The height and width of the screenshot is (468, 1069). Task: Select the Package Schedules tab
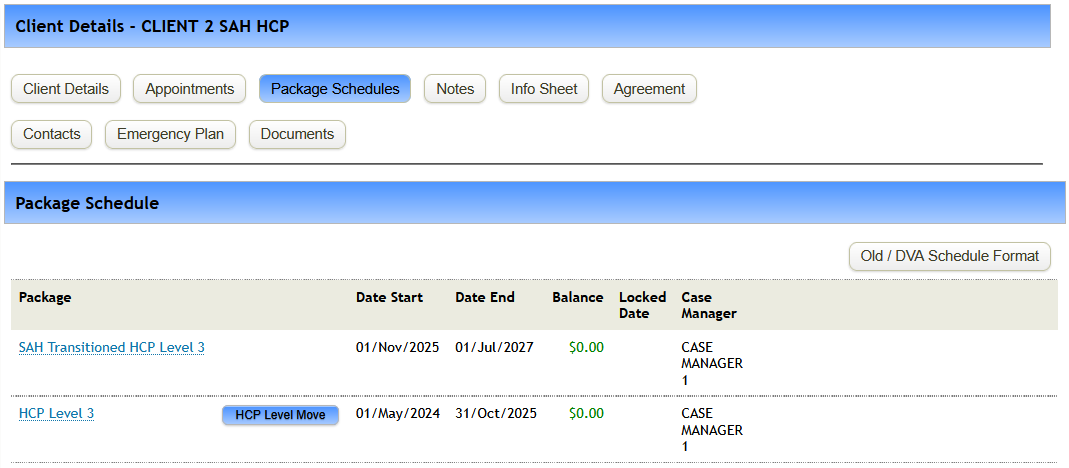point(335,89)
